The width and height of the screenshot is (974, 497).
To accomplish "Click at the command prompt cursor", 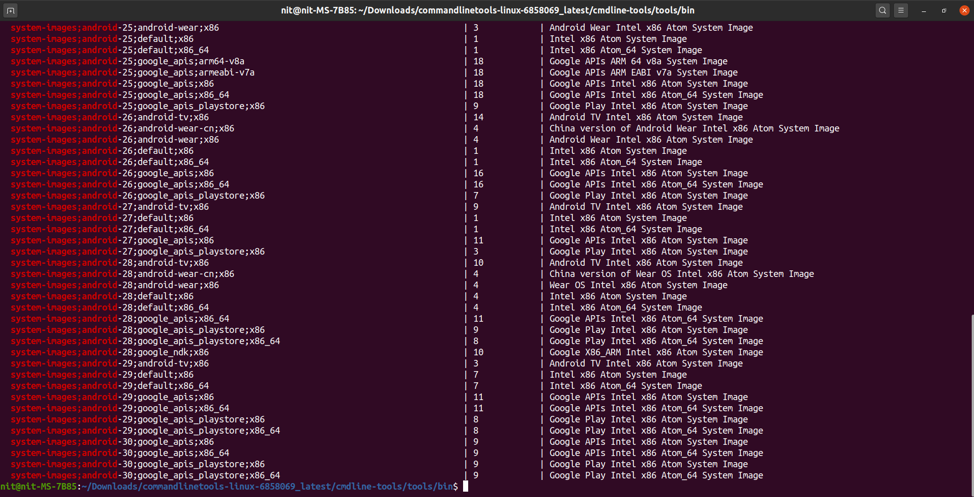I will pyautogui.click(x=466, y=487).
